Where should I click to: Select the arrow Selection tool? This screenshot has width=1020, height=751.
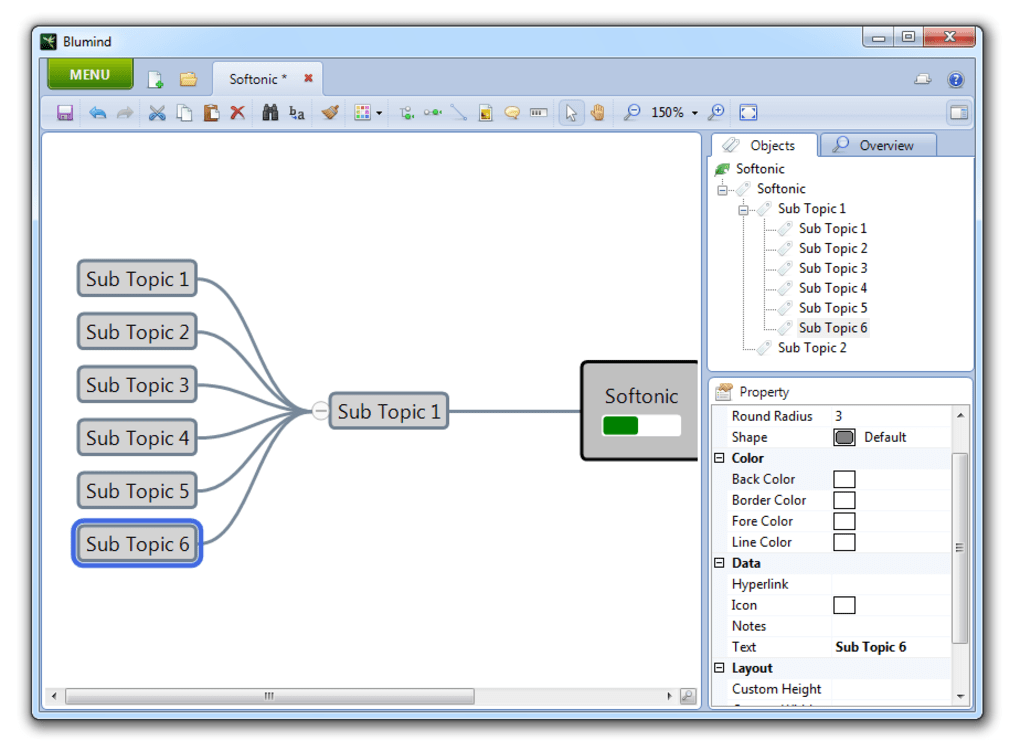[570, 112]
